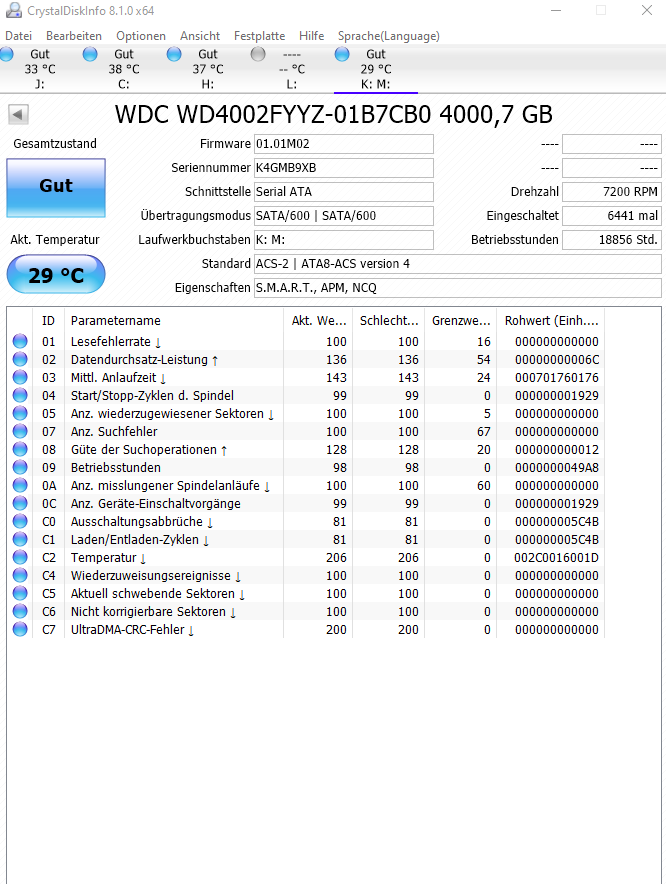Open the Datei menu
The height and width of the screenshot is (884, 666).
tap(19, 36)
